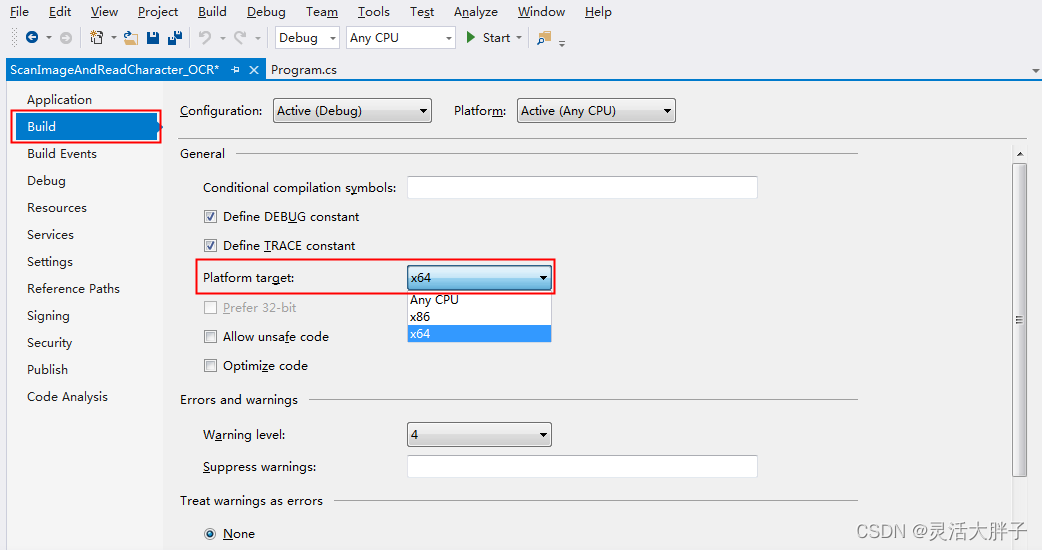Click the Undo arrow icon
This screenshot has height=550, width=1042.
point(205,38)
